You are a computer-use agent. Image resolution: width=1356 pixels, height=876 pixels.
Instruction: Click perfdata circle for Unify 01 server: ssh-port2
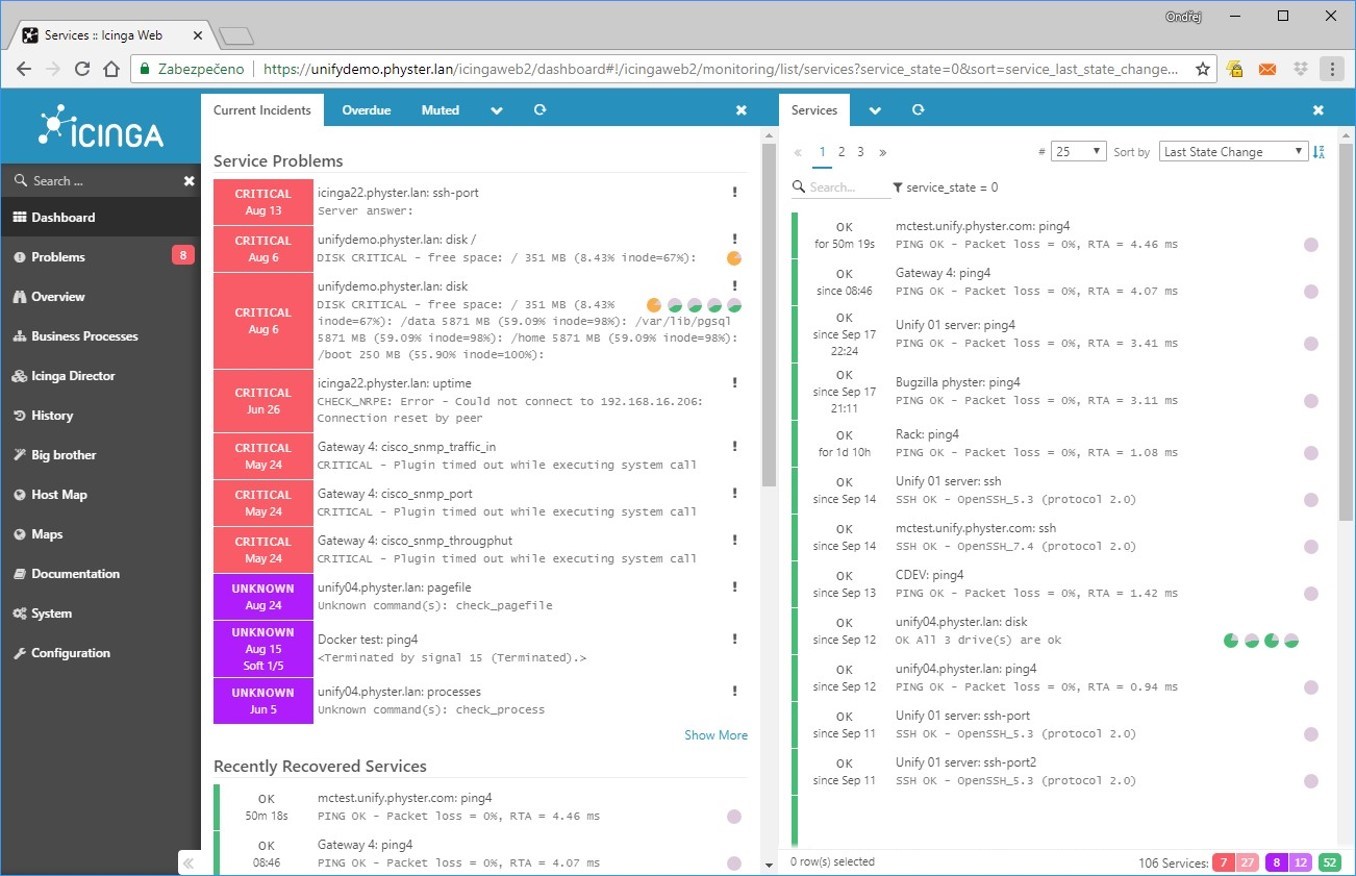[1311, 781]
